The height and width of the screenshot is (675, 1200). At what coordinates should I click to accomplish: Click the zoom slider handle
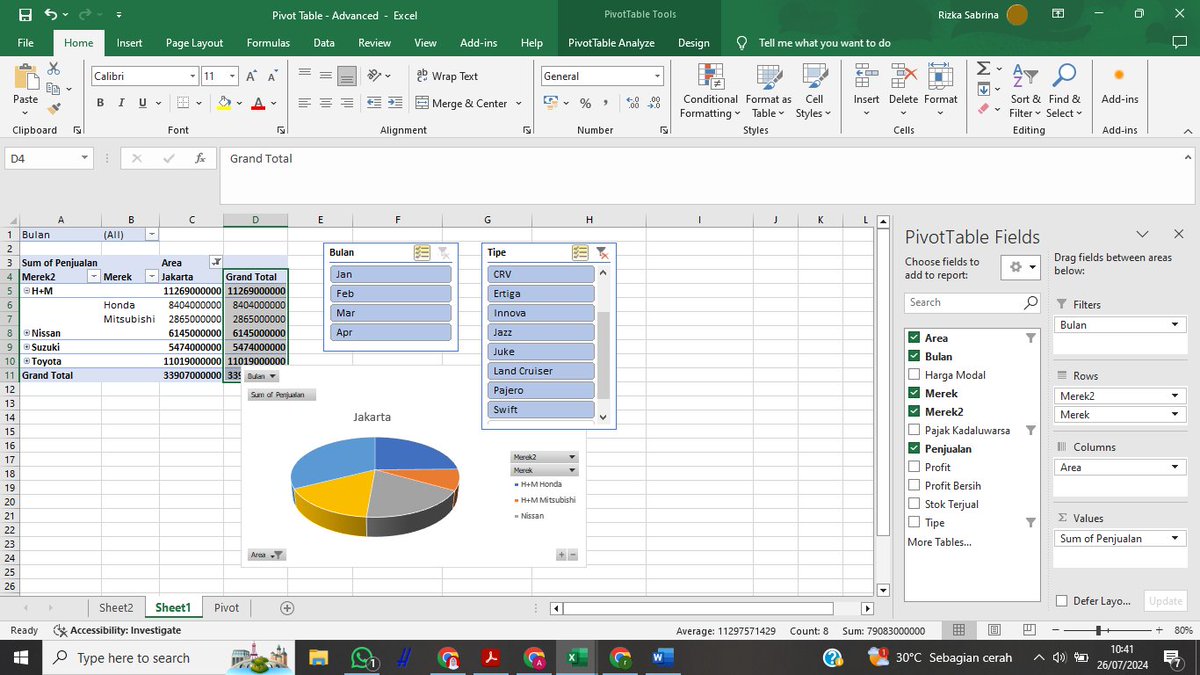tap(1099, 630)
